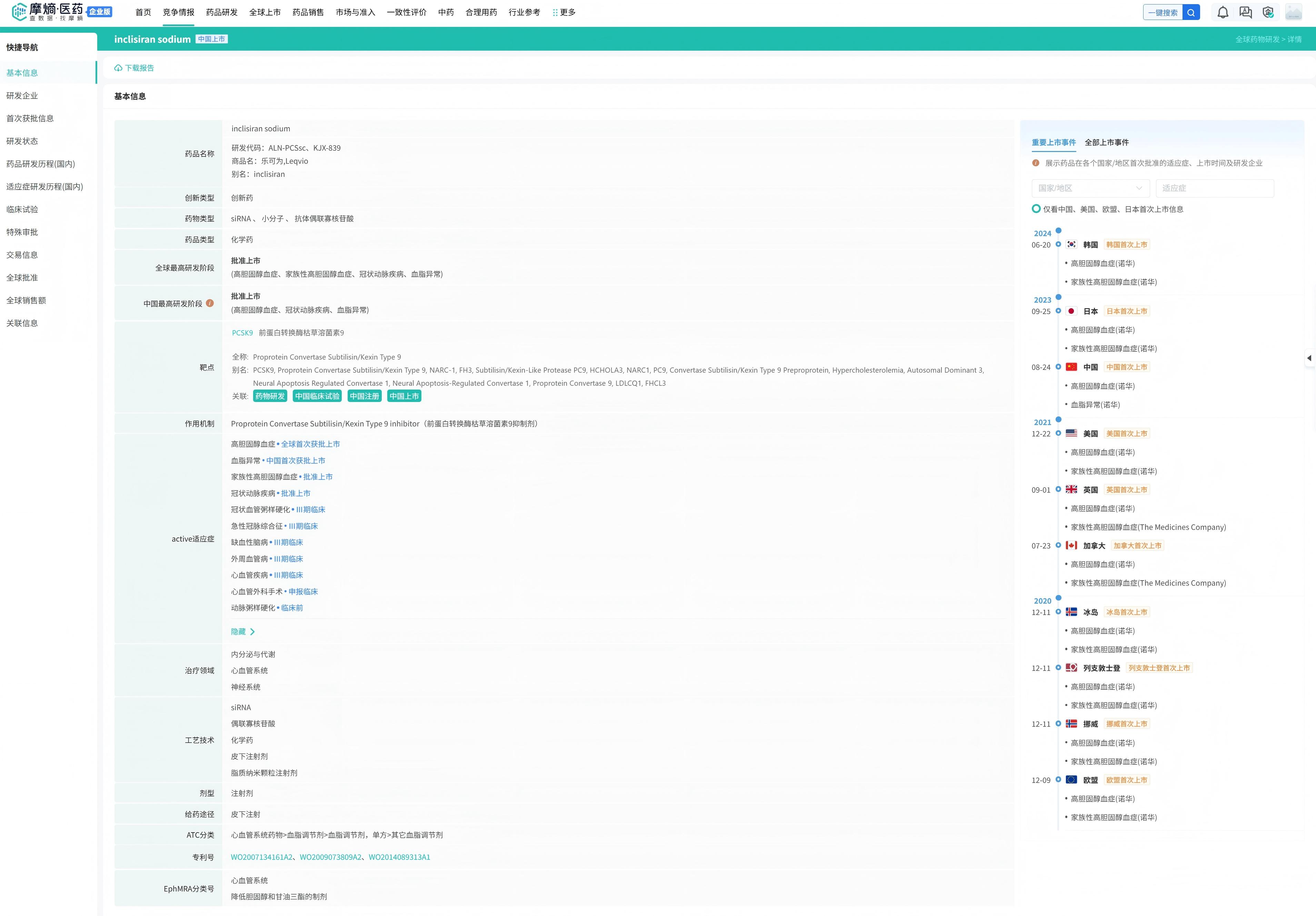The height and width of the screenshot is (916, 1316).
Task: Open the language translation chat icon
Action: point(1246,13)
